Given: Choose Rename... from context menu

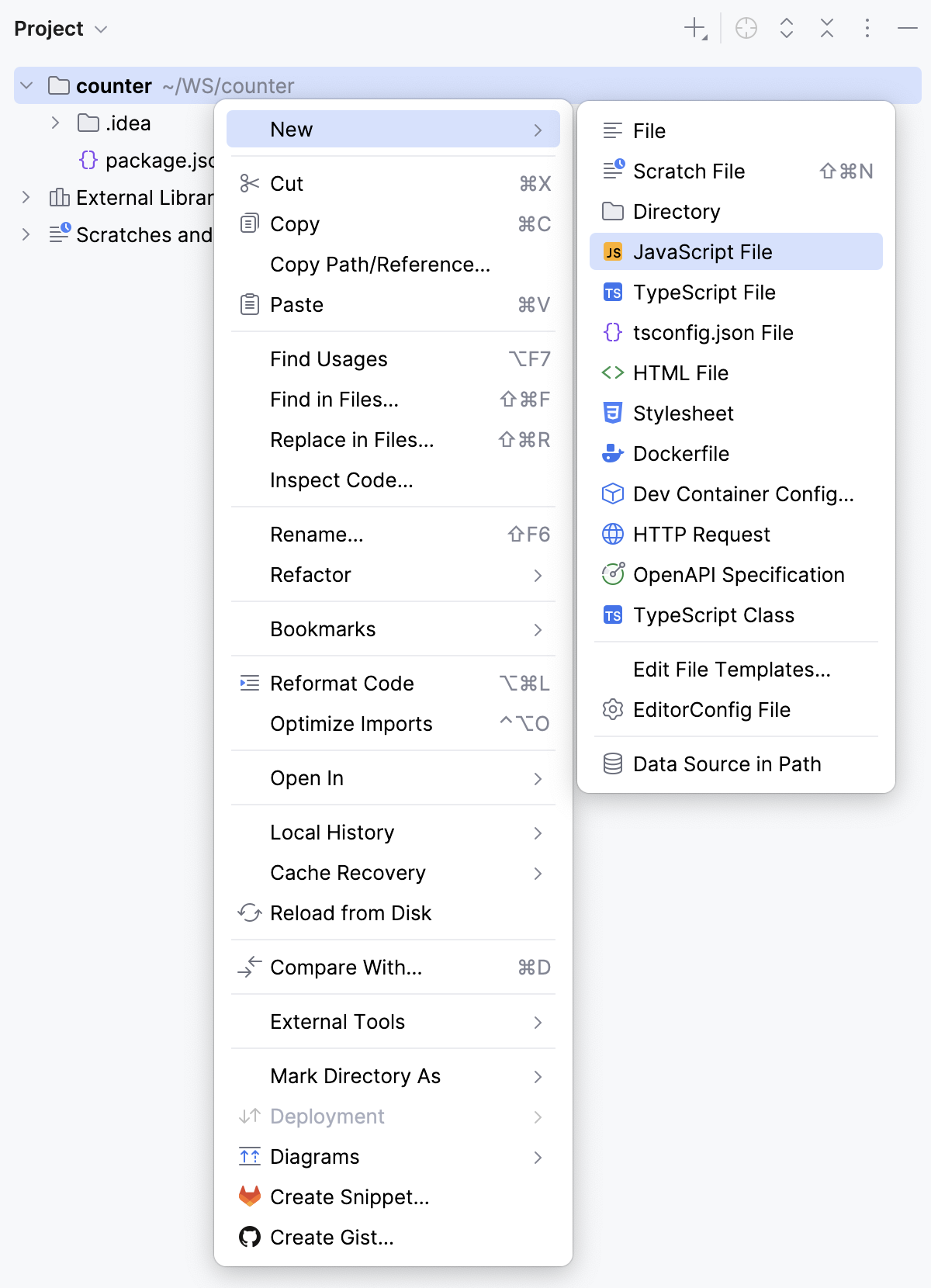Looking at the screenshot, I should click(393, 535).
